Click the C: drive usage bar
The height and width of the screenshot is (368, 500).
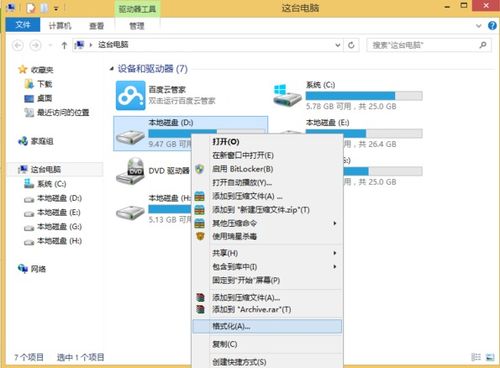click(364, 96)
